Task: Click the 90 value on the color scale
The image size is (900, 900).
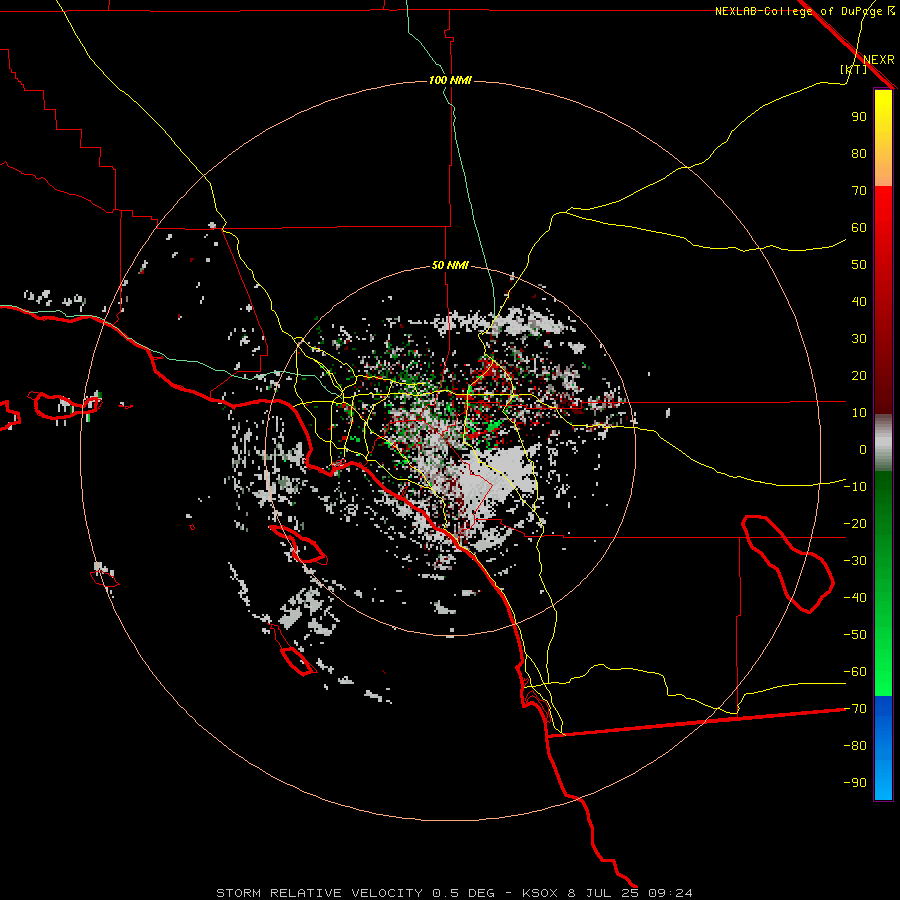Action: click(x=859, y=117)
